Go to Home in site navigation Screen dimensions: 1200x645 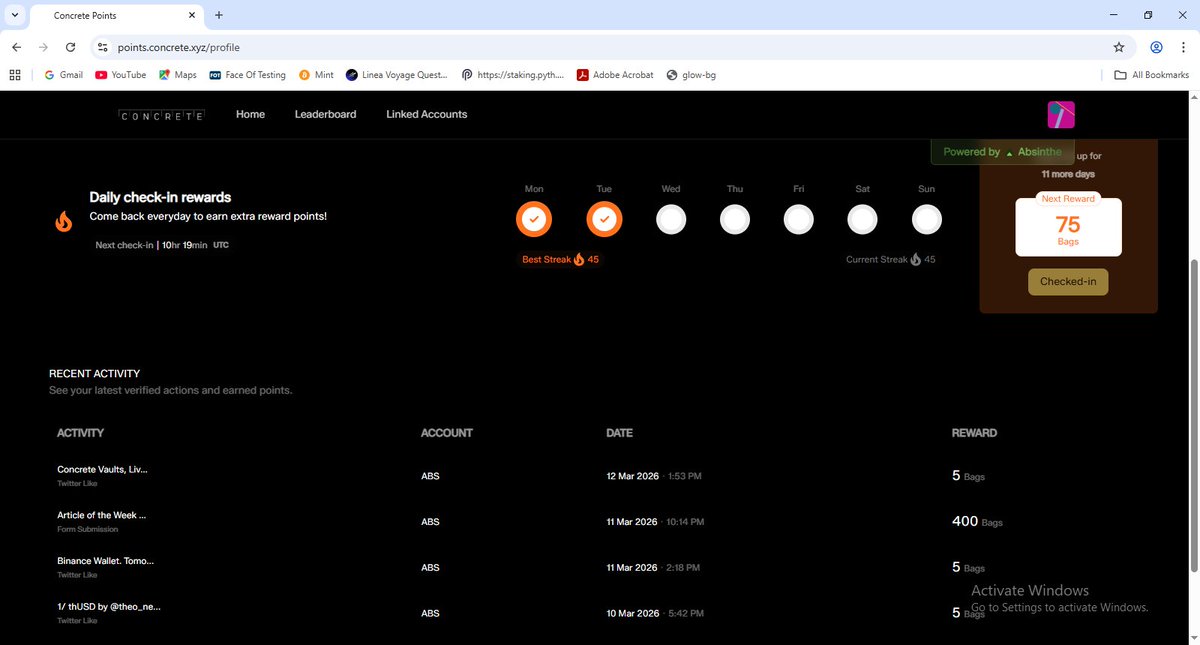click(250, 114)
